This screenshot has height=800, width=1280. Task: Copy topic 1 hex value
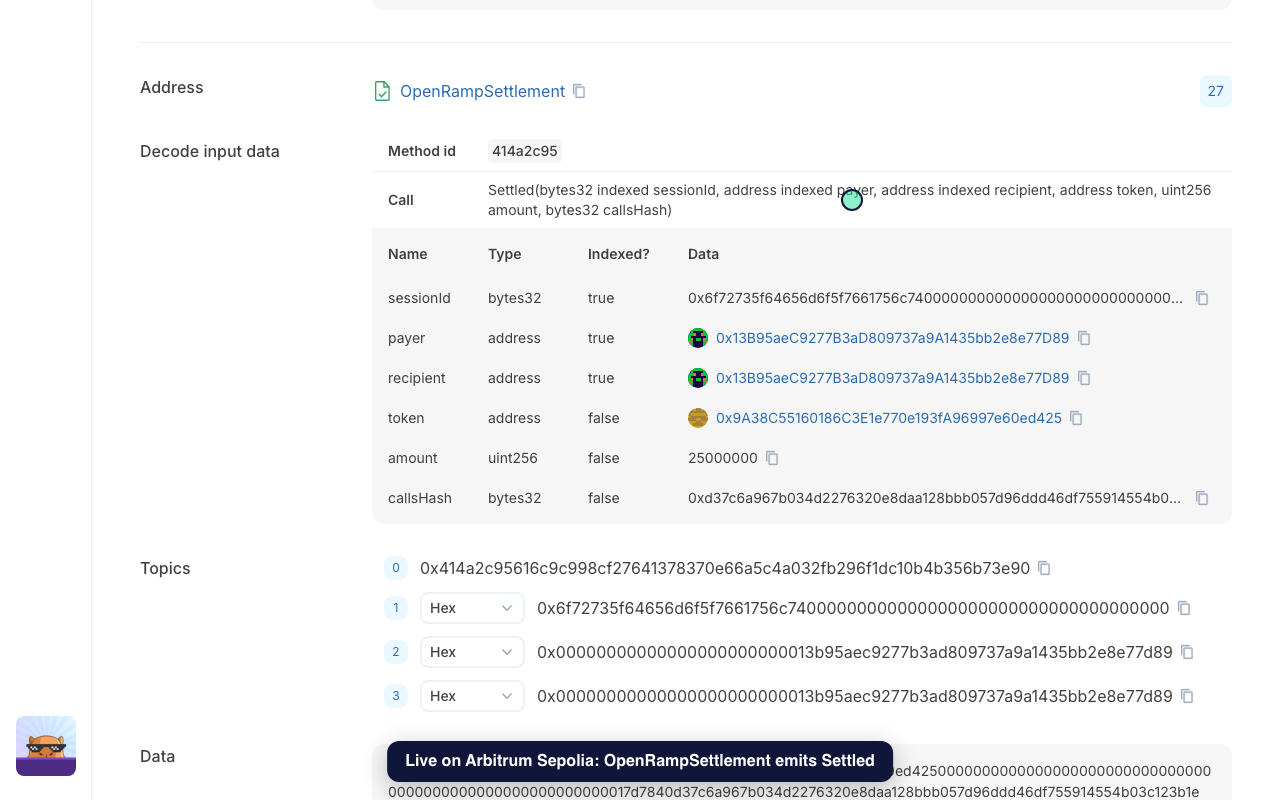click(1184, 608)
